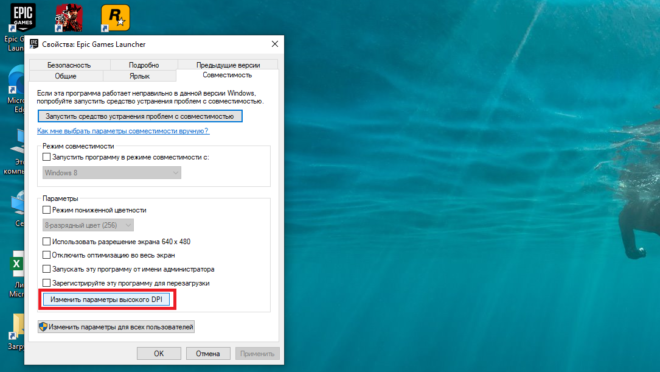Confirm with the OK button

point(159,353)
